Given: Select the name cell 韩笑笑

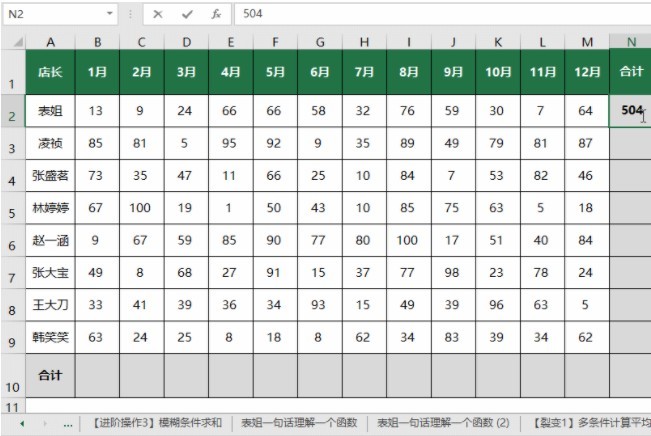Looking at the screenshot, I should (x=51, y=337).
